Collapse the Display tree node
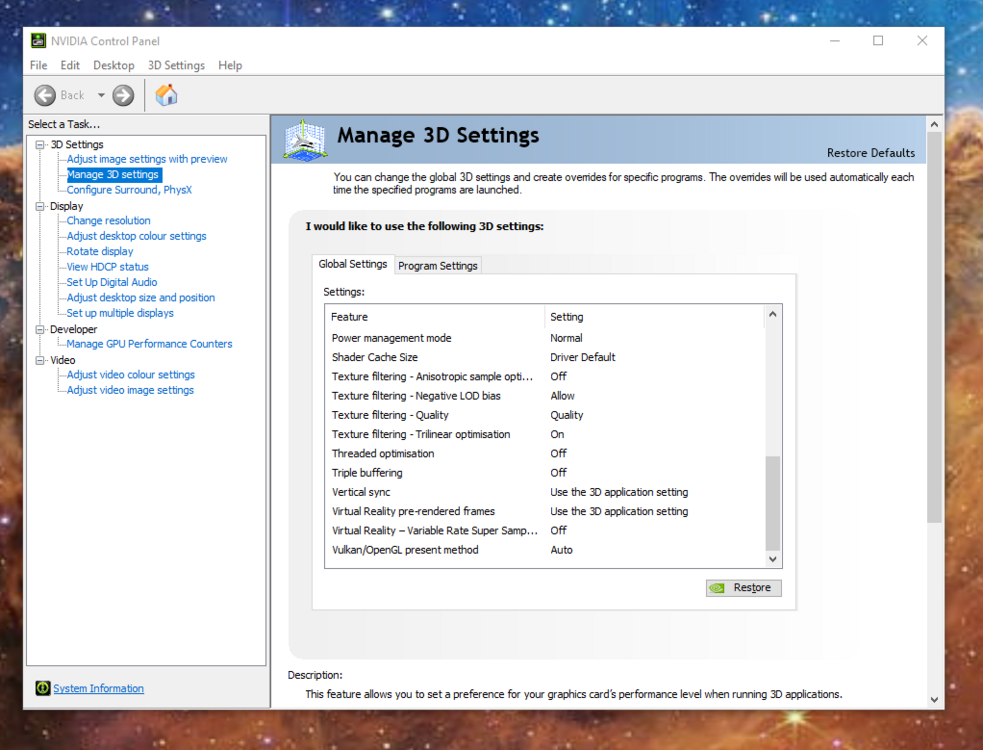 point(41,206)
